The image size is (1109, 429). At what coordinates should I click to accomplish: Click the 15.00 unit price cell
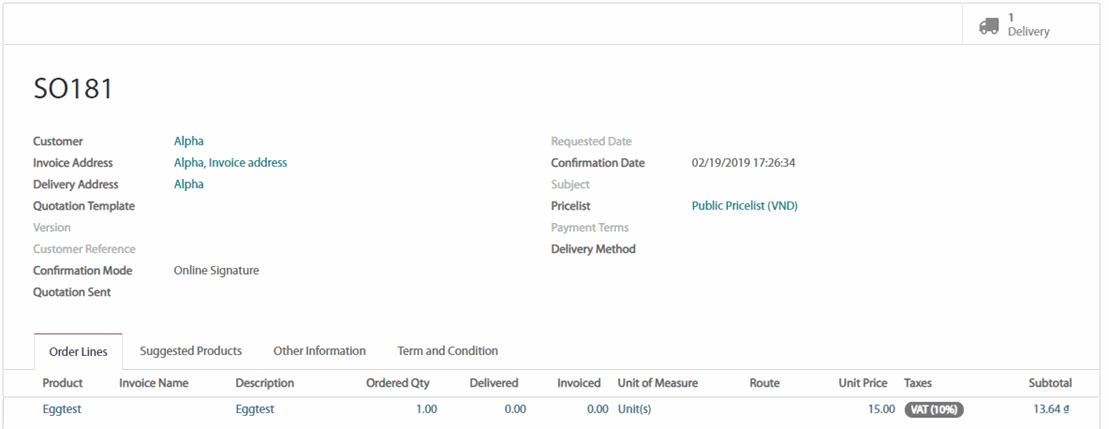881,409
